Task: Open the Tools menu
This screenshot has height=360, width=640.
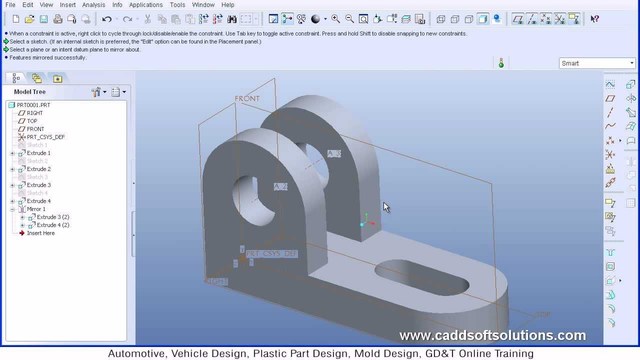Action: [x=177, y=5]
